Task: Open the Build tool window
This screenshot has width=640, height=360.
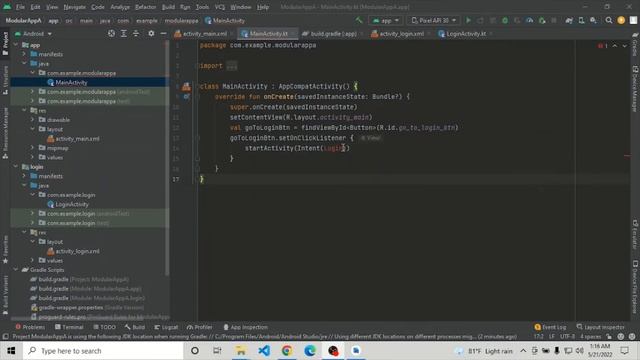Action: tap(135, 327)
